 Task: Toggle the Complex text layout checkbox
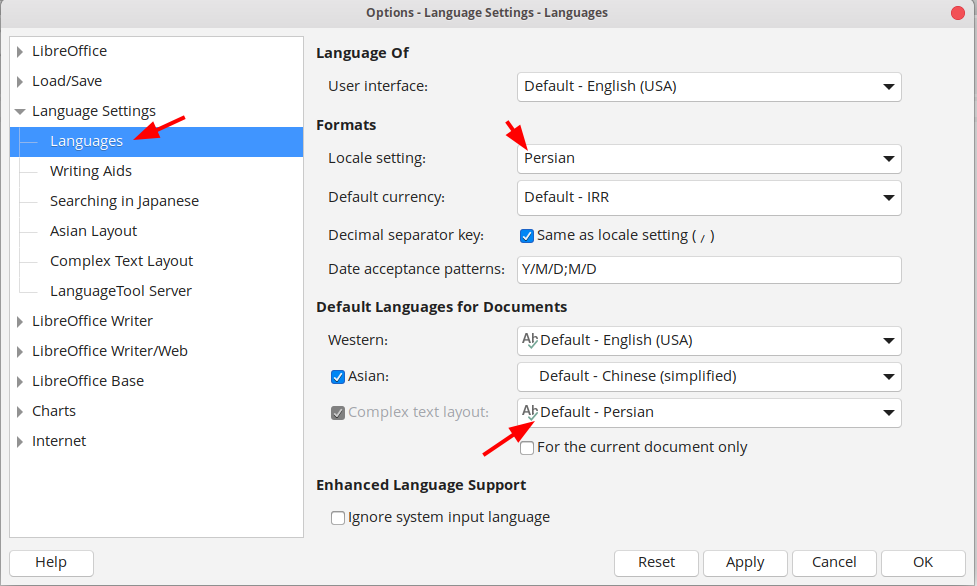pyautogui.click(x=338, y=413)
